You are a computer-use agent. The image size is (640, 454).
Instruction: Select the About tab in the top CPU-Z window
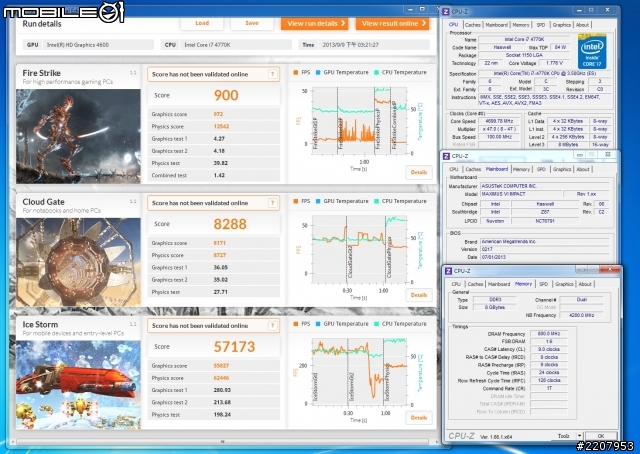pyautogui.click(x=582, y=24)
